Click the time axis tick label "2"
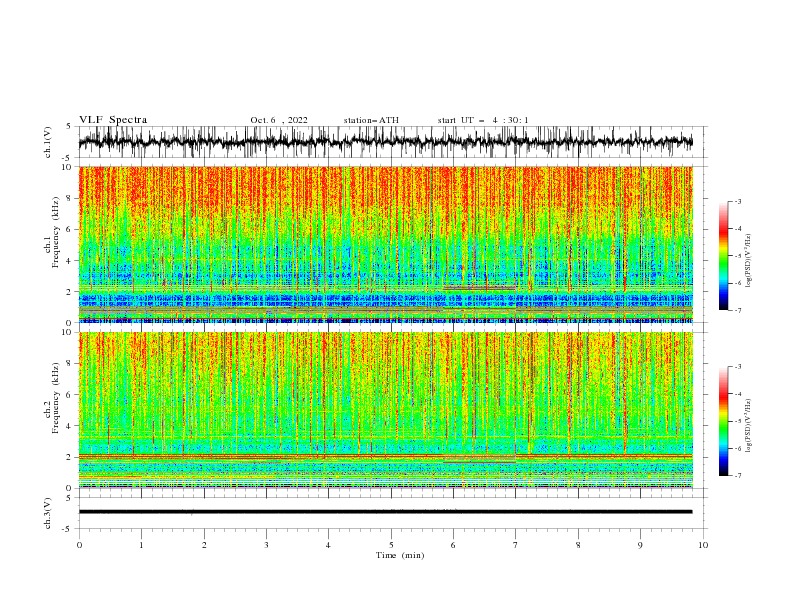This screenshot has width=792, height=612. click(x=204, y=545)
